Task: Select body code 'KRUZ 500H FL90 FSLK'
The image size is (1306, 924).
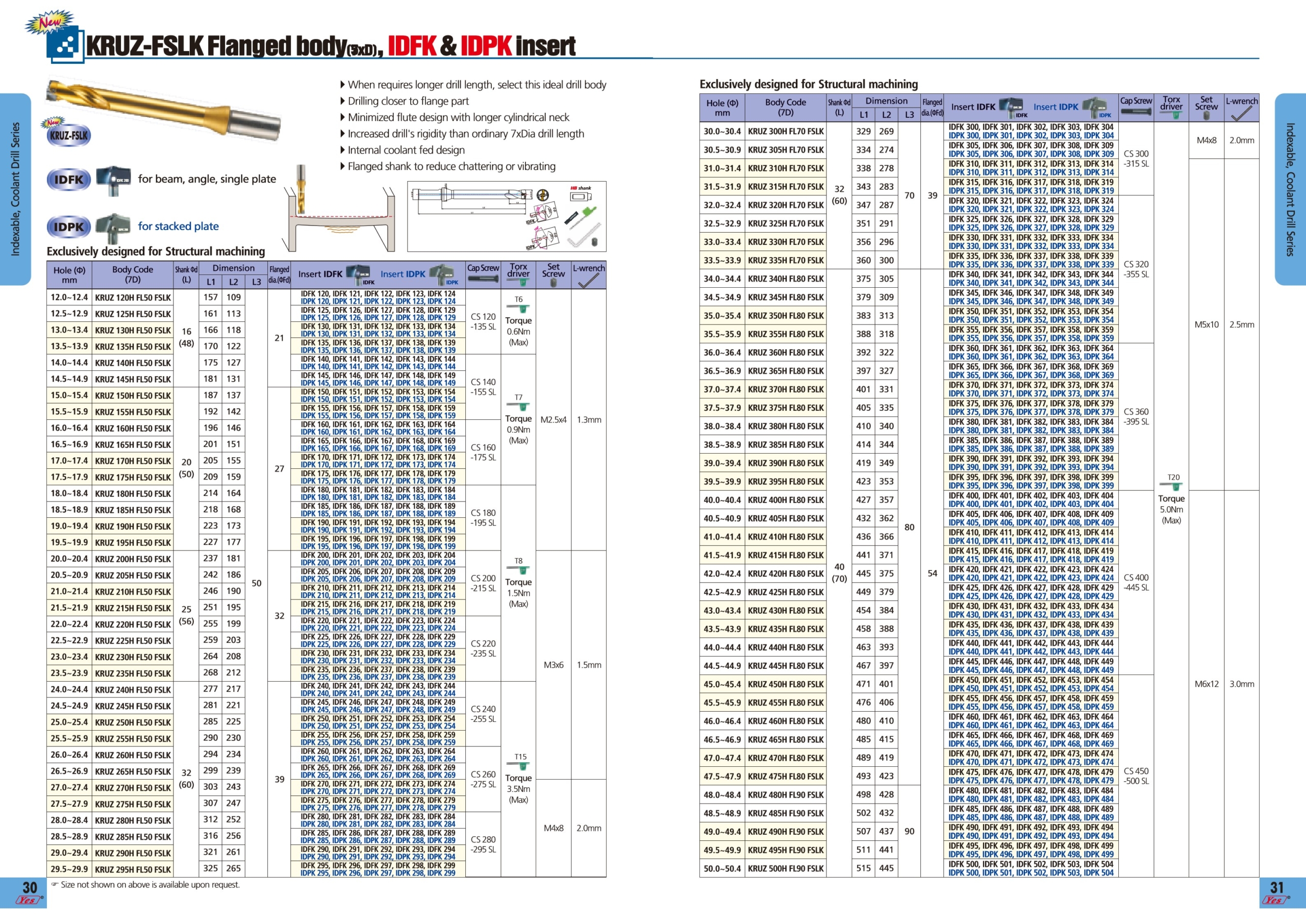Action: point(786,869)
